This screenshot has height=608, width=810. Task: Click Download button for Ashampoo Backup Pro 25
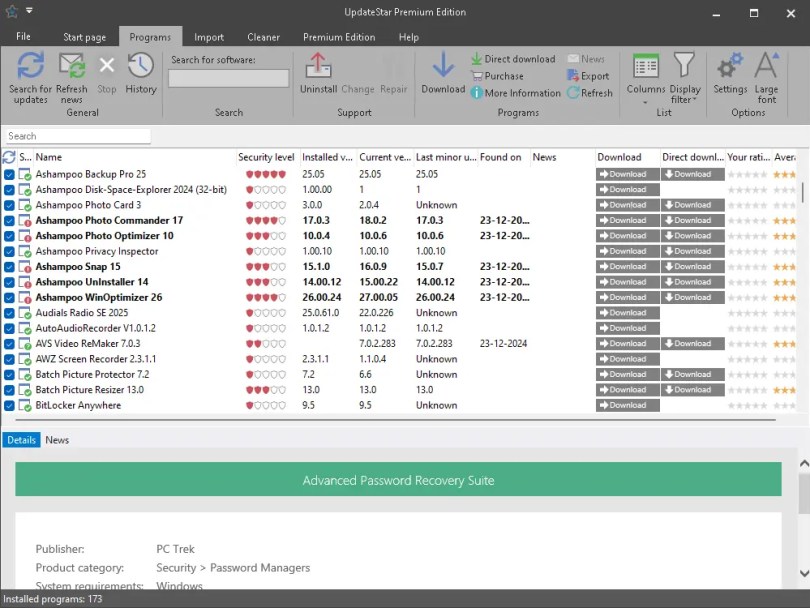pyautogui.click(x=628, y=175)
